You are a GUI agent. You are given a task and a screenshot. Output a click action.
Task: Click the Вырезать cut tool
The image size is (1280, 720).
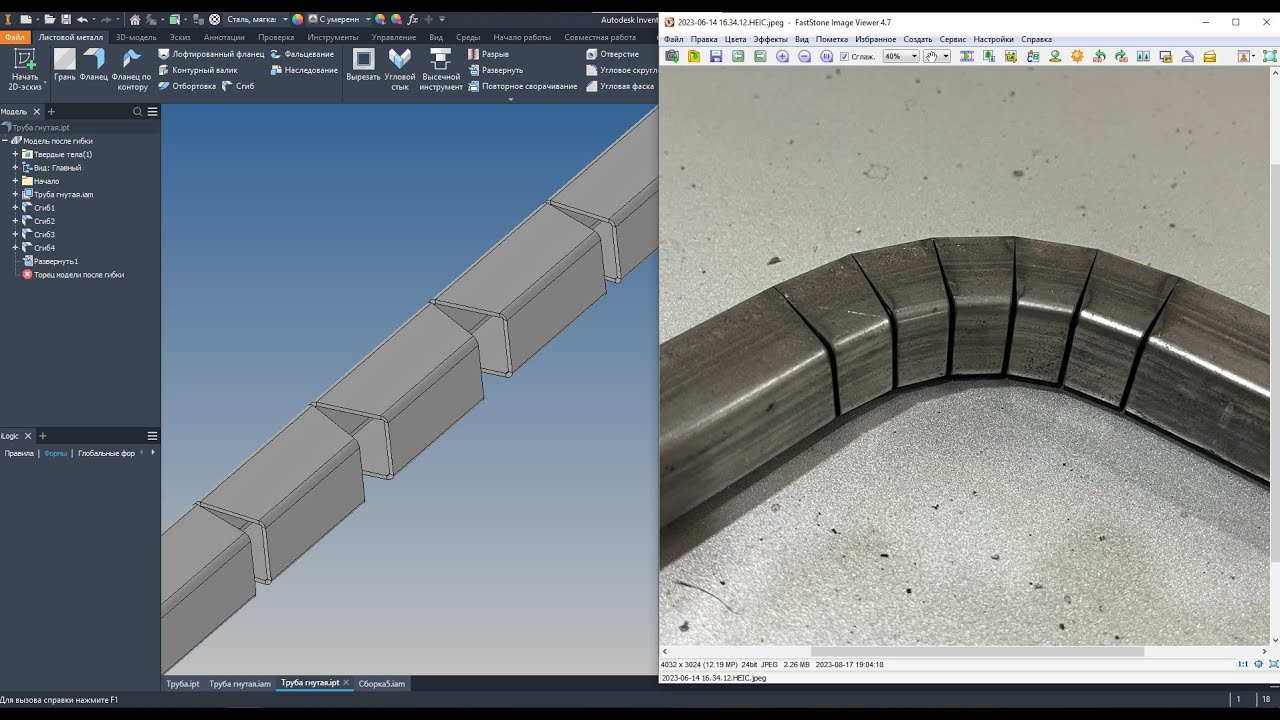(364, 64)
